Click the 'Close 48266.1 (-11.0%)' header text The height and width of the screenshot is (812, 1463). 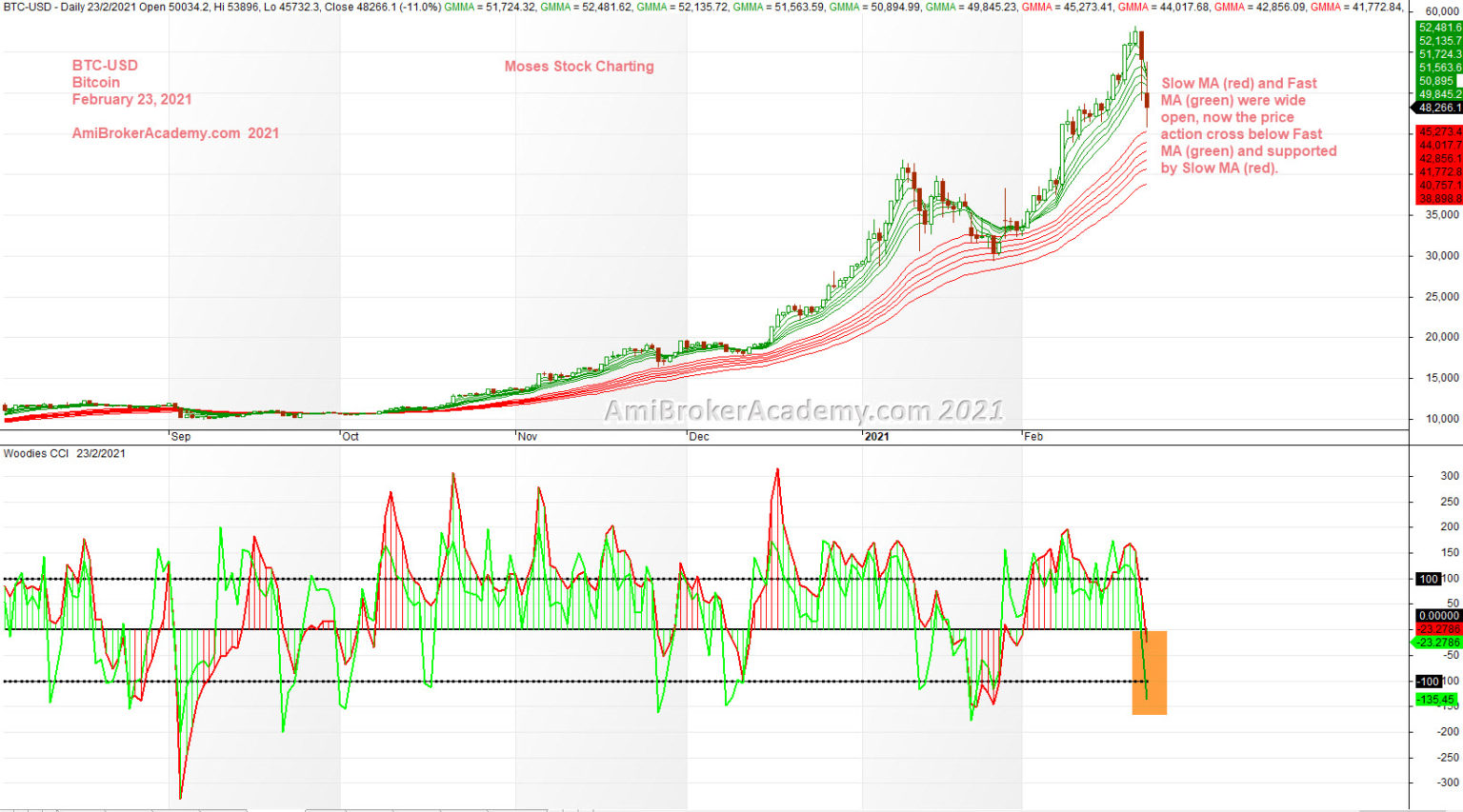tap(385, 7)
